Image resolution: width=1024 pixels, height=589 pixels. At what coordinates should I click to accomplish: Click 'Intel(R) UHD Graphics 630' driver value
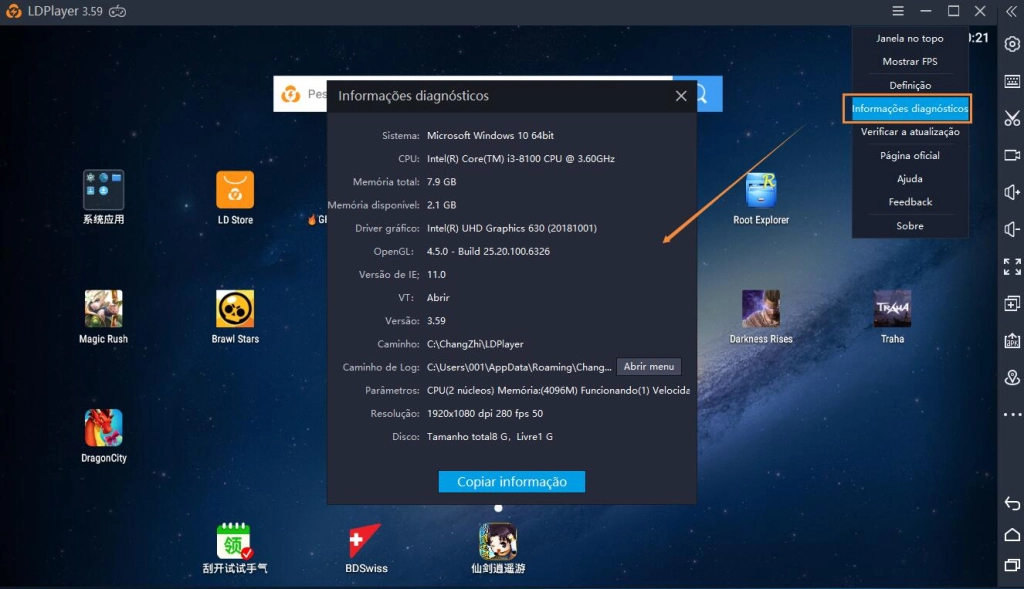[x=485, y=228]
